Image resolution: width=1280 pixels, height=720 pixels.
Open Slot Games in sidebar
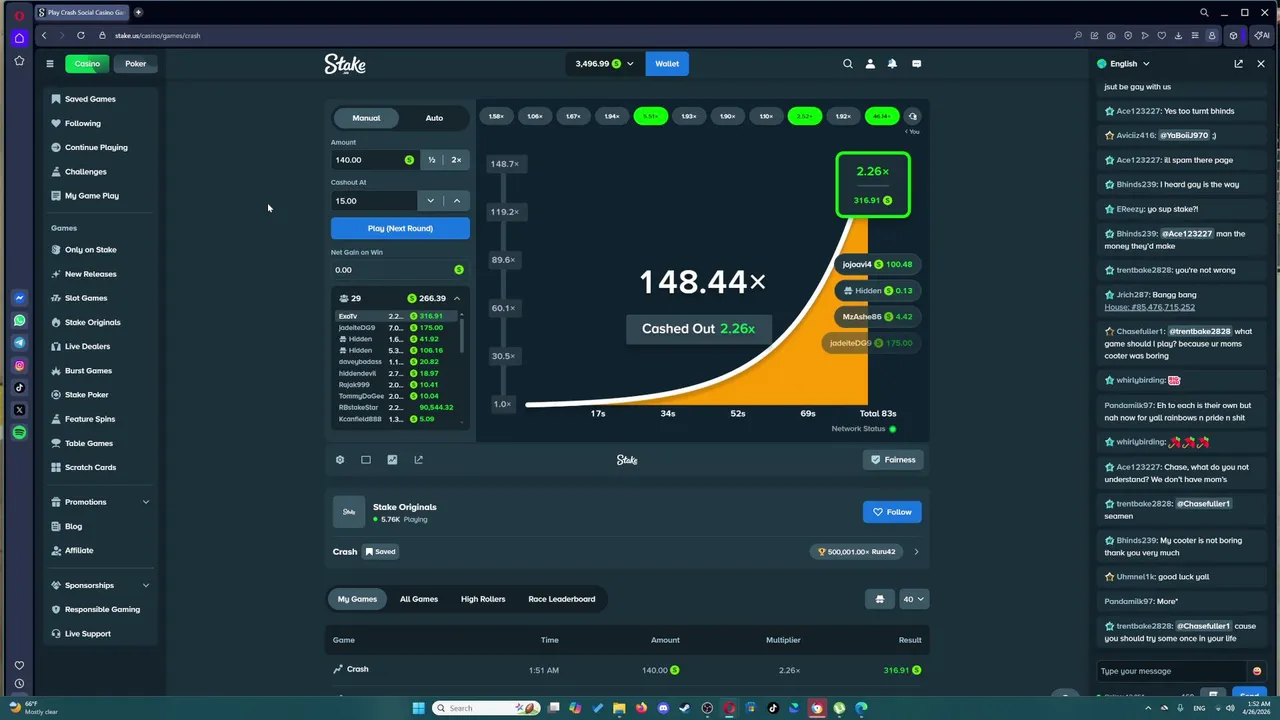(x=86, y=298)
